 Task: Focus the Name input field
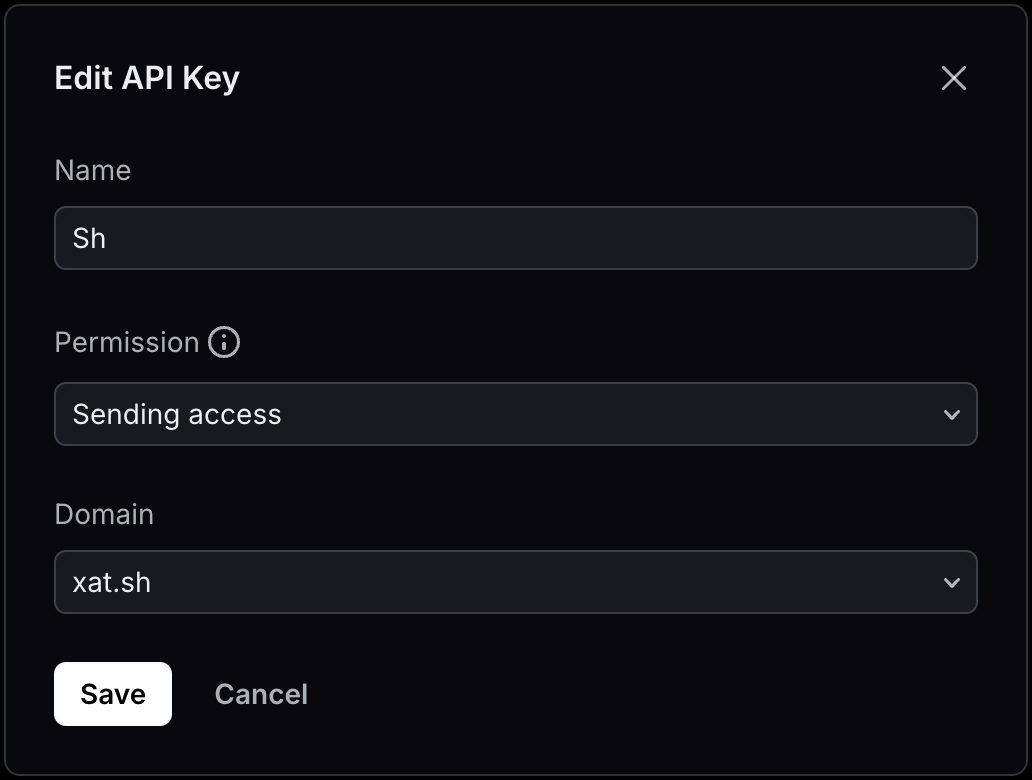(515, 238)
